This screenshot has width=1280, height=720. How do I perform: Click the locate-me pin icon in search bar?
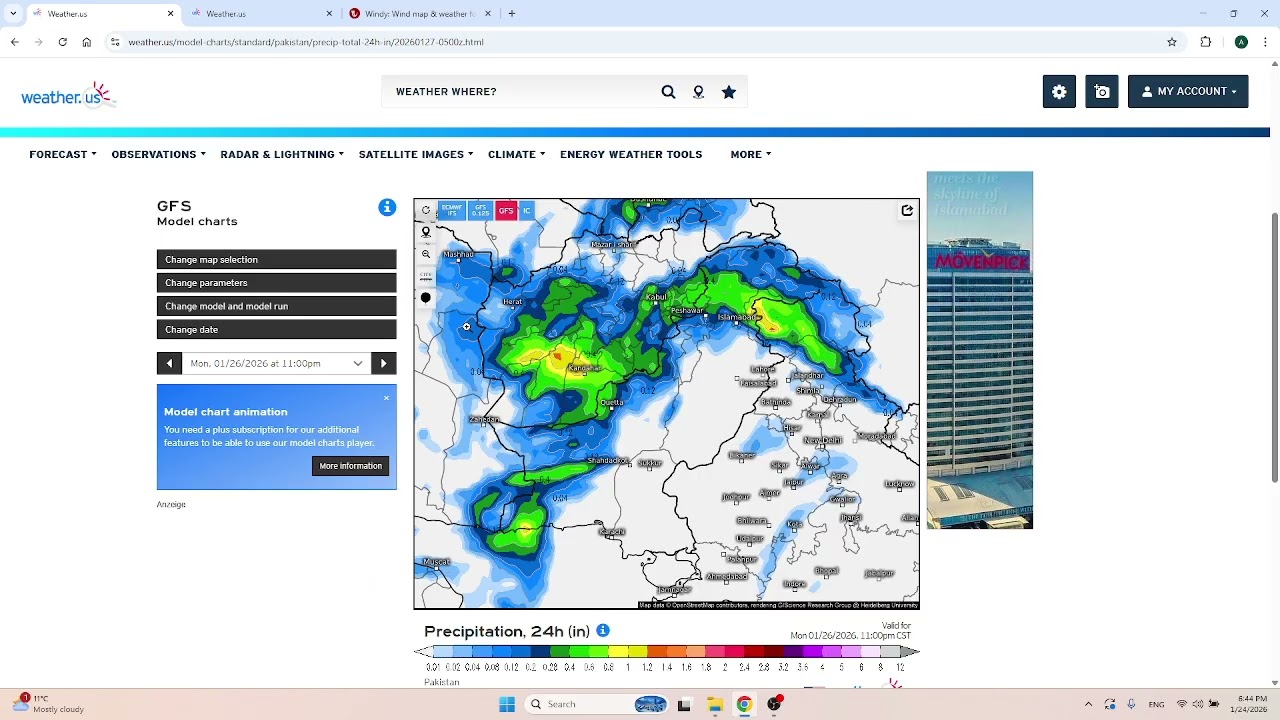pos(698,92)
